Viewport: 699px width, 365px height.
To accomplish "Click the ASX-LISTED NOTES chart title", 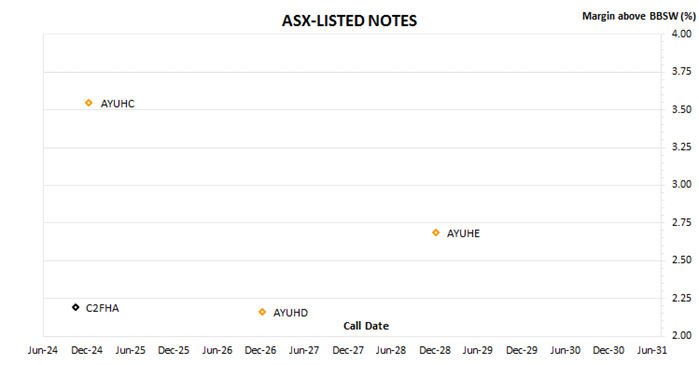I will pyautogui.click(x=350, y=21).
